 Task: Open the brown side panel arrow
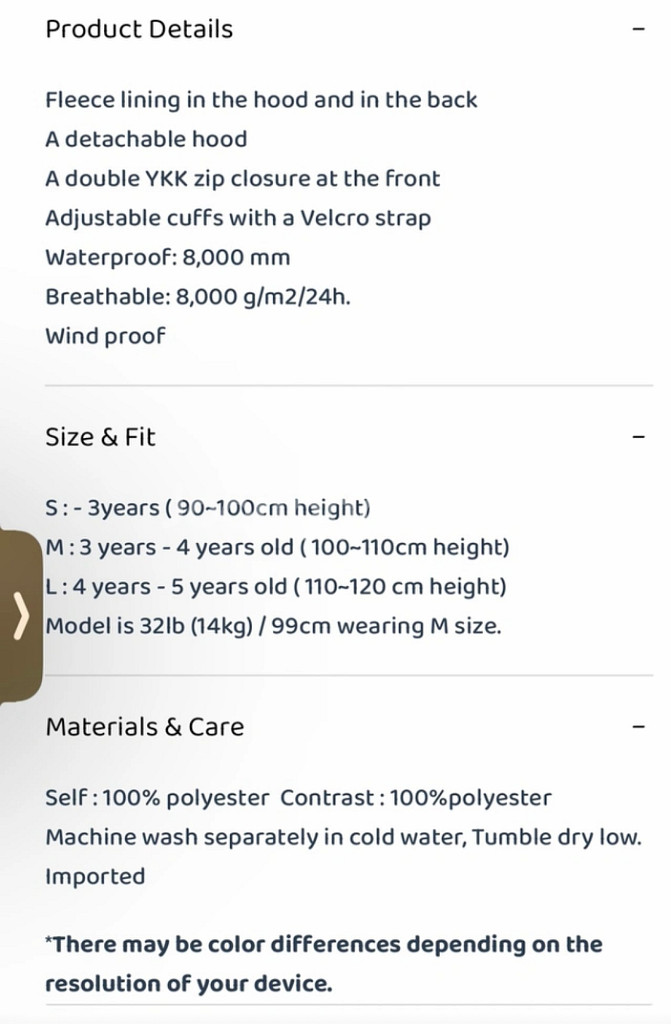pos(21,616)
